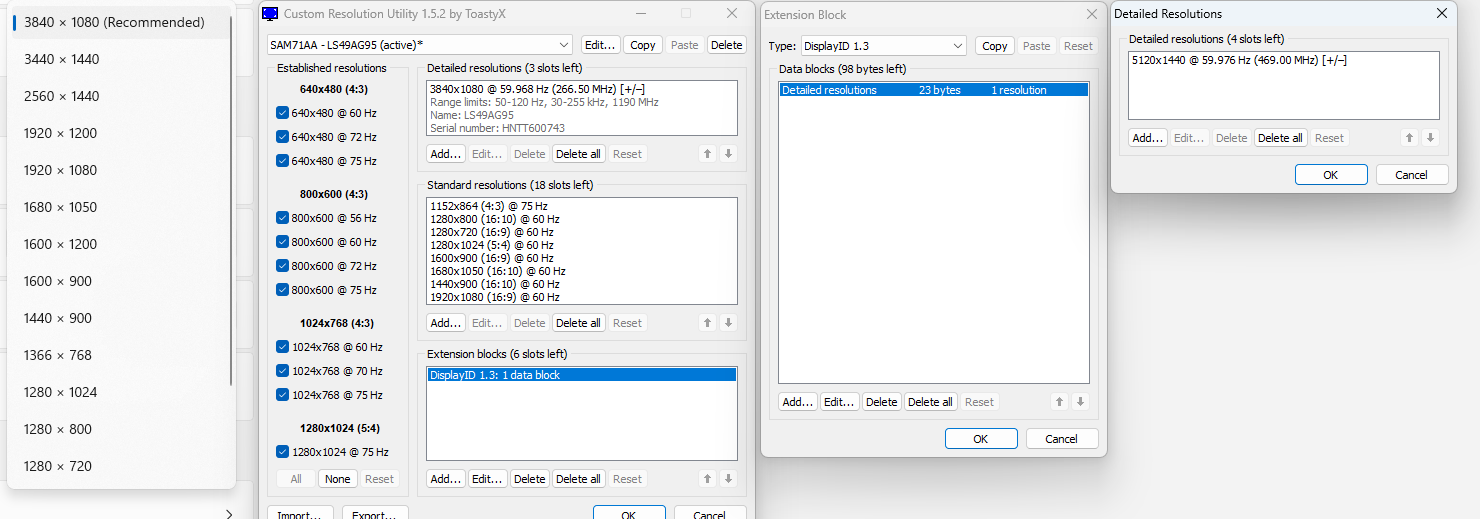The height and width of the screenshot is (519, 1480).
Task: Click move-up arrow in Detailed Resolutions dialog
Action: (x=1410, y=138)
